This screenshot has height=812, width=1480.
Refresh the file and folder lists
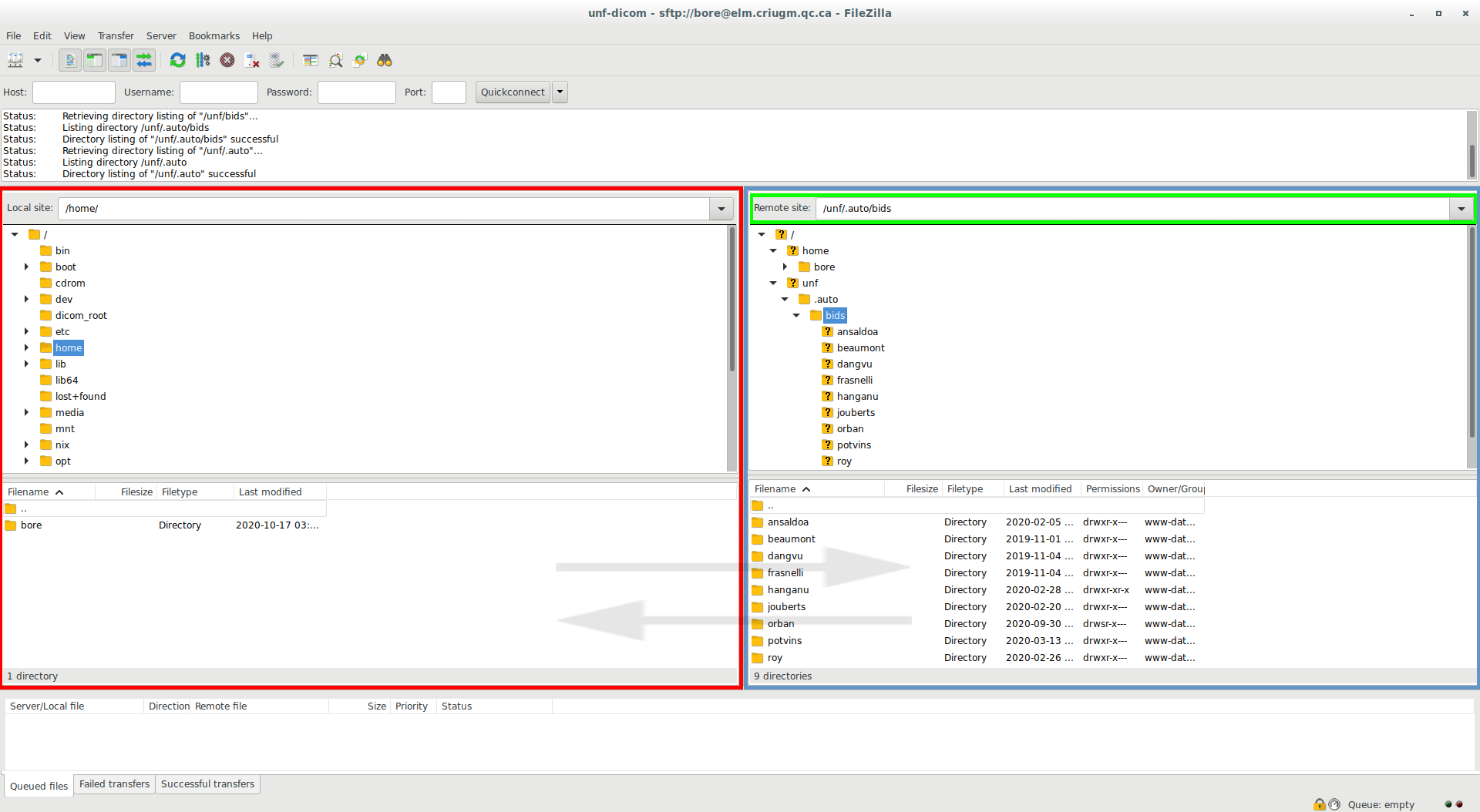click(x=177, y=60)
